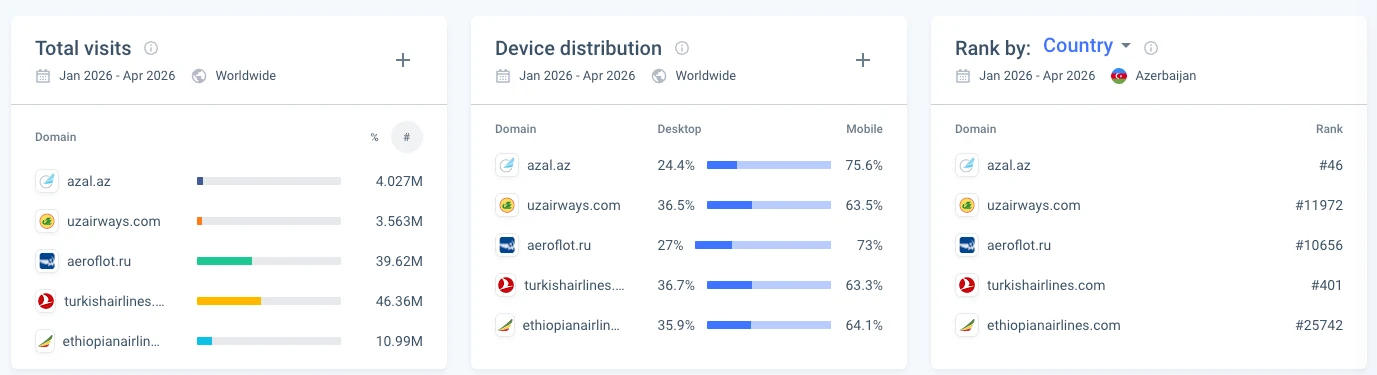The width and height of the screenshot is (1377, 375).
Task: Open the Rank by Country dropdown
Action: tap(1087, 46)
